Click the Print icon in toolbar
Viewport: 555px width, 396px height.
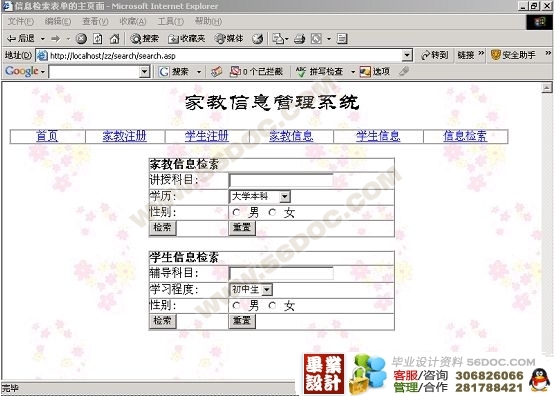click(299, 39)
